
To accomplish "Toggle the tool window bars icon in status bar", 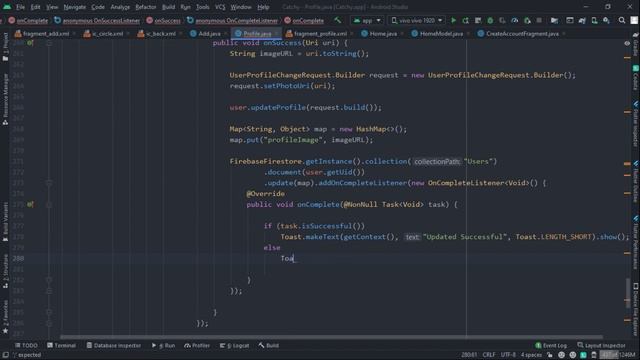I will (x=5, y=355).
